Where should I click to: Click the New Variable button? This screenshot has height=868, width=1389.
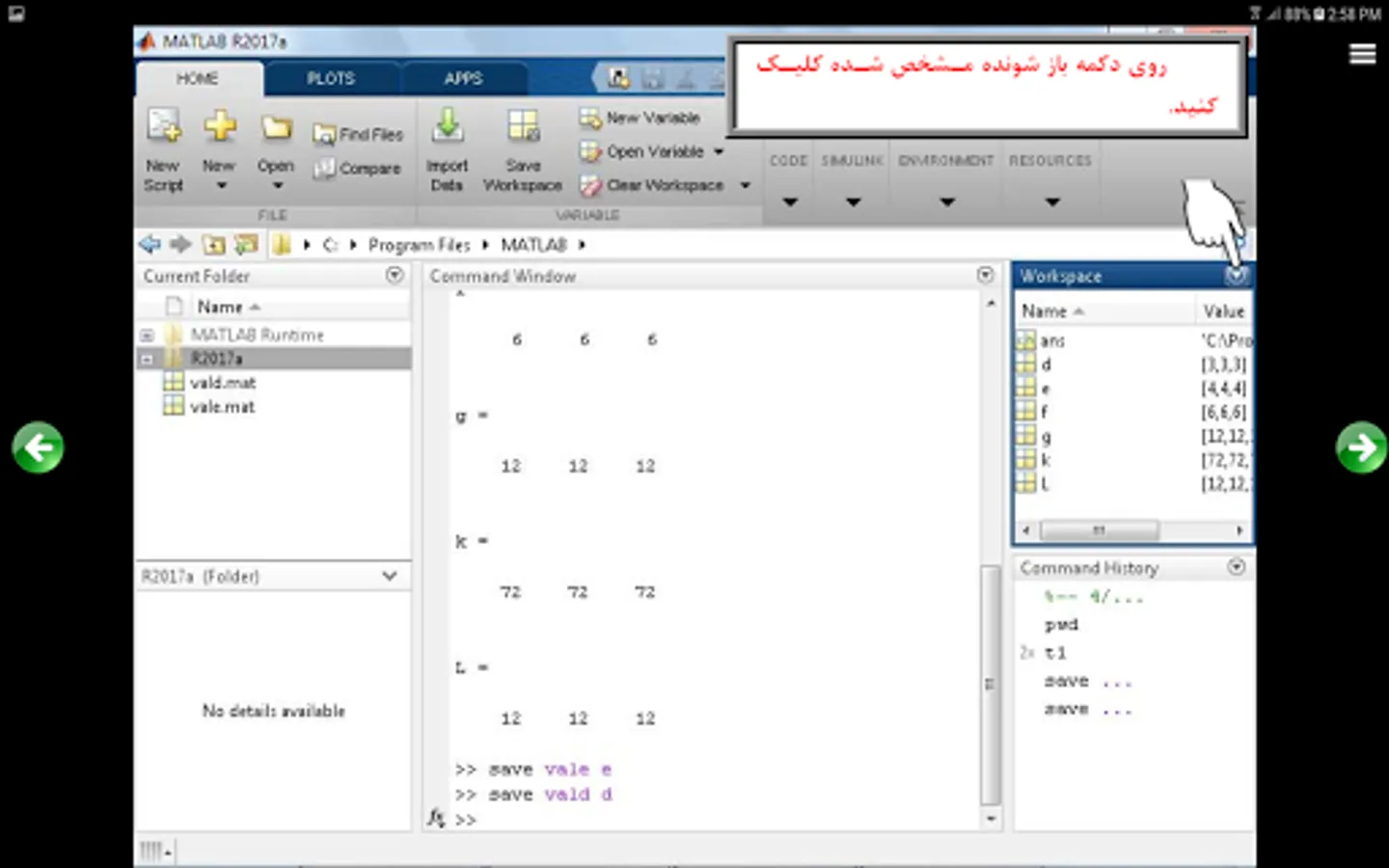click(x=640, y=118)
